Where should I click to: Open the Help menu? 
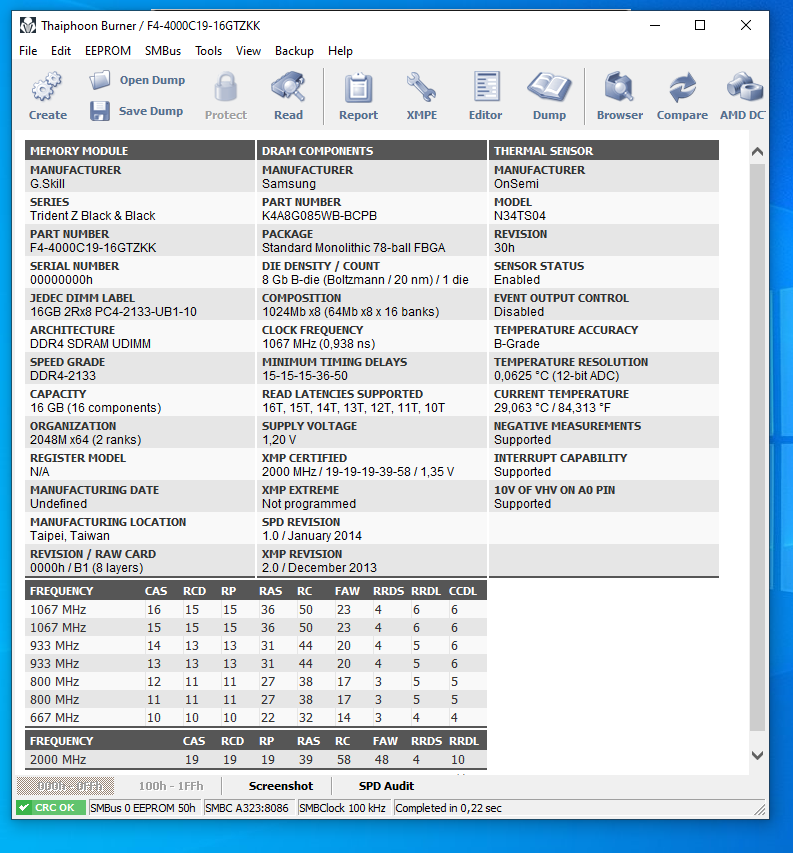pos(340,51)
